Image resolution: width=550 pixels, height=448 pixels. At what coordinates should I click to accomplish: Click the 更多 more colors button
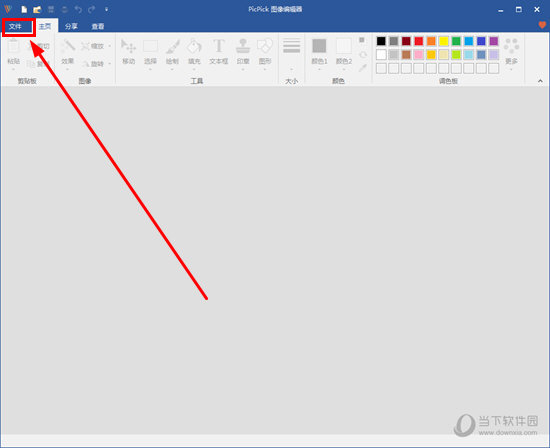511,53
